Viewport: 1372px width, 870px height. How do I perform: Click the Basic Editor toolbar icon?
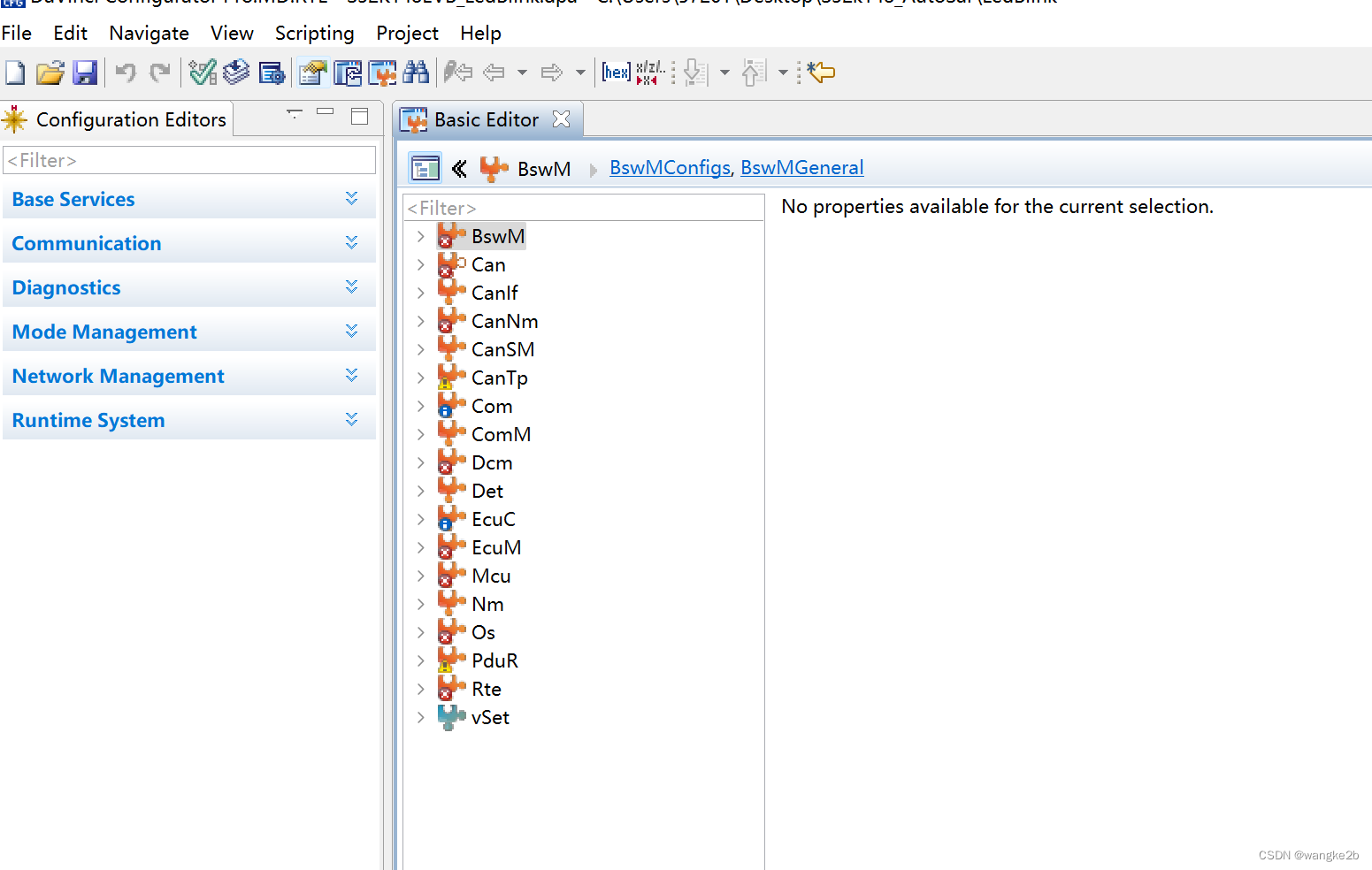pos(382,72)
